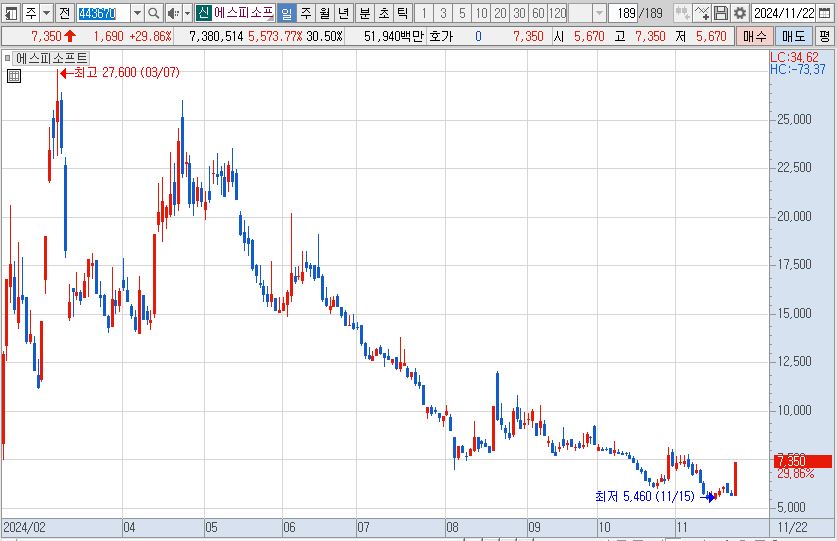Toggle the speaker sound icon
The width and height of the screenshot is (837, 541).
(173, 13)
